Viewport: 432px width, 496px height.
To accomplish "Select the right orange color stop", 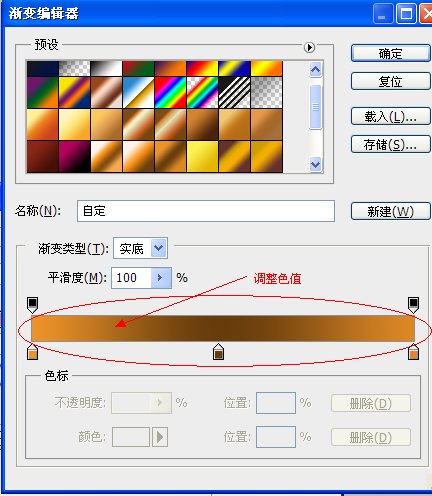I will pos(413,352).
